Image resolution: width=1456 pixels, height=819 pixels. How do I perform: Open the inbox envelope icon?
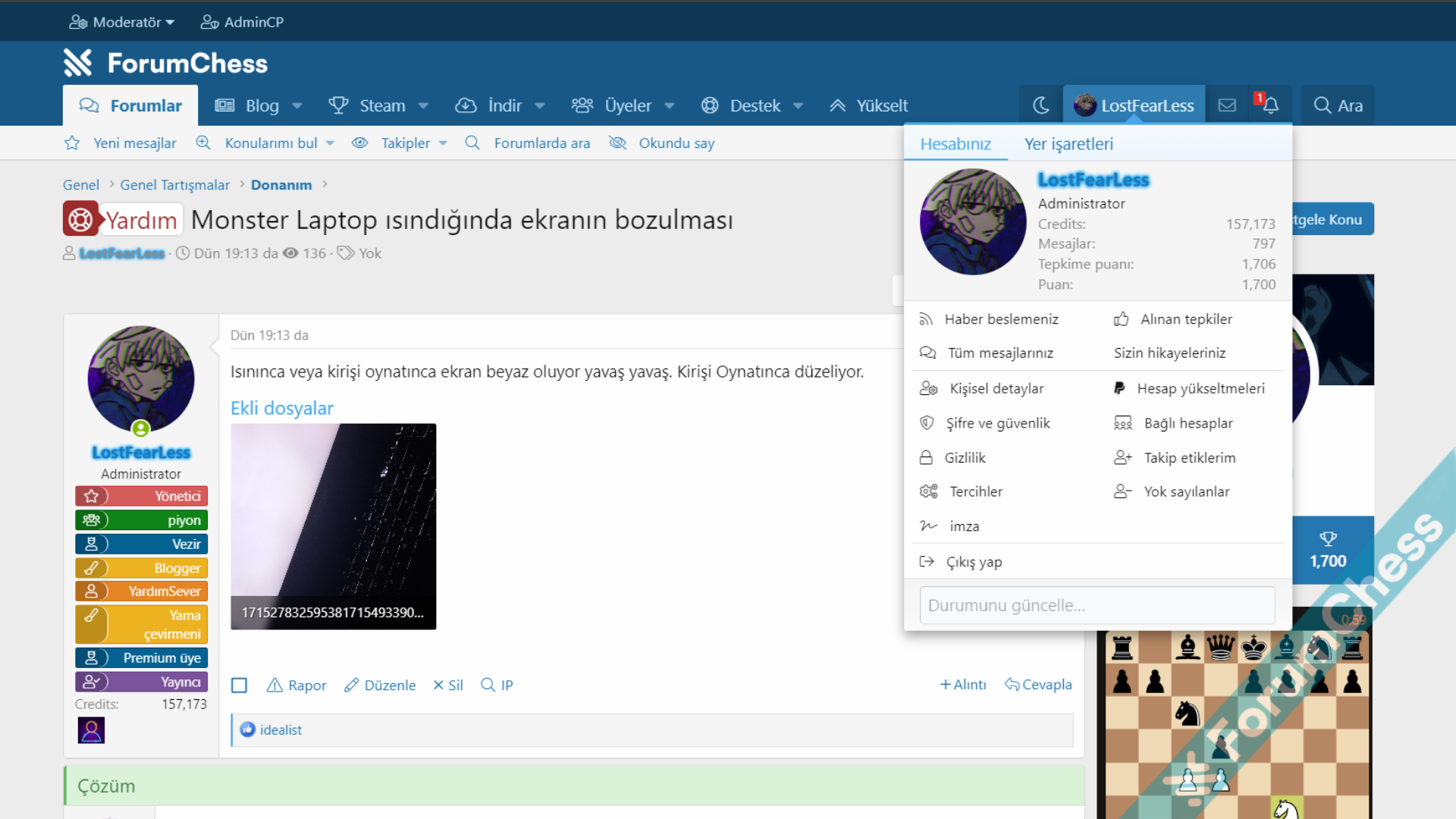[x=1227, y=105]
